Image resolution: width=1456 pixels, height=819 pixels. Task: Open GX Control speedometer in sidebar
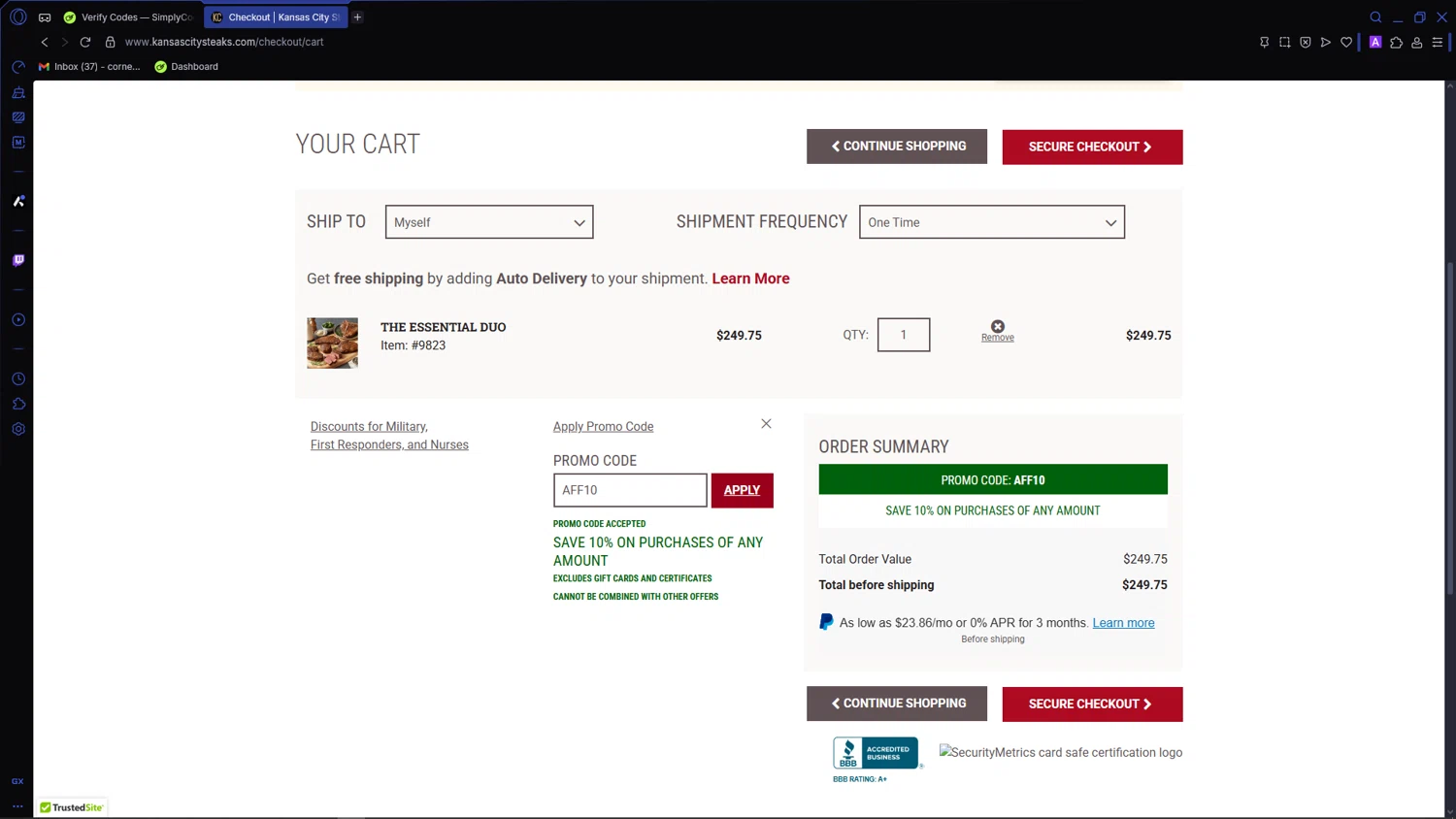tap(18, 67)
